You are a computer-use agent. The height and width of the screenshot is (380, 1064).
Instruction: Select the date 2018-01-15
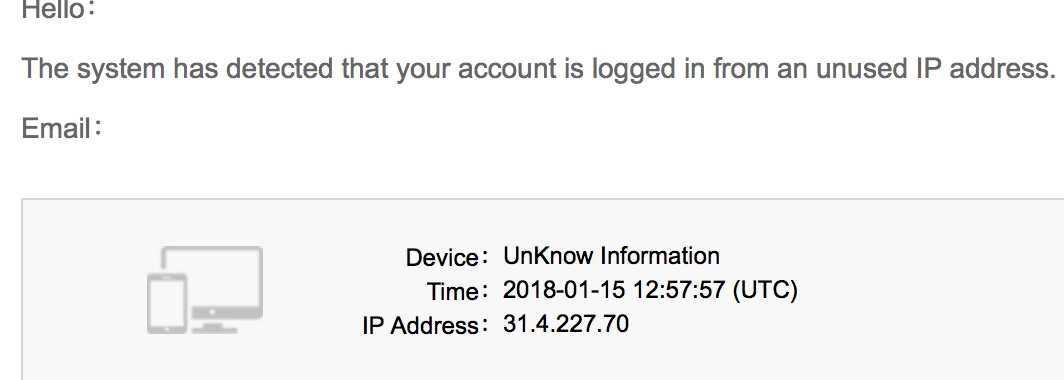(x=565, y=290)
